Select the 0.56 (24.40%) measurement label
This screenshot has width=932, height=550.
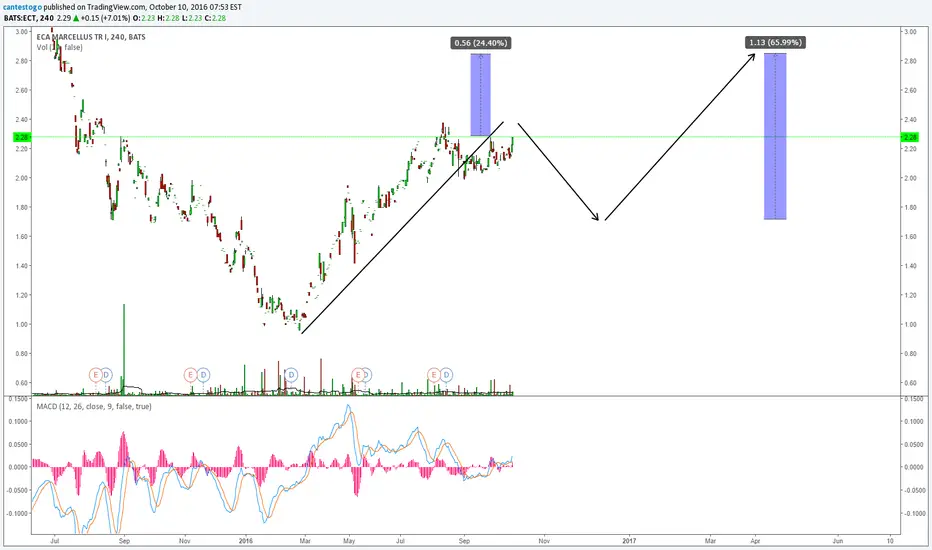click(x=480, y=43)
